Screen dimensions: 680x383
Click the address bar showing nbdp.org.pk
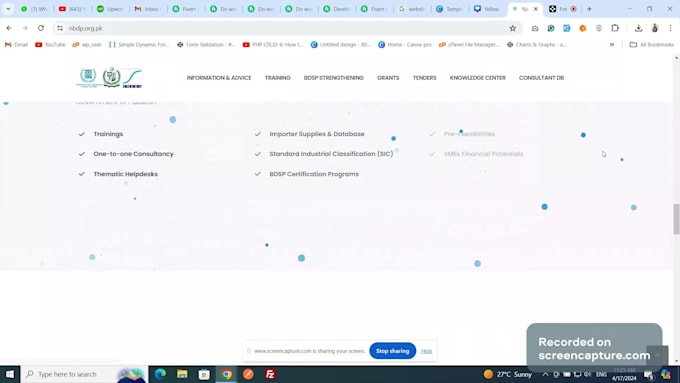pos(286,28)
